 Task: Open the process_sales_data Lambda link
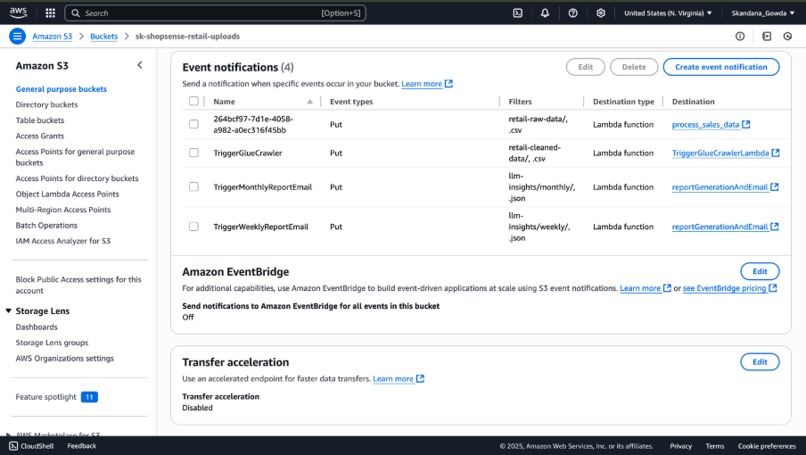click(x=705, y=124)
